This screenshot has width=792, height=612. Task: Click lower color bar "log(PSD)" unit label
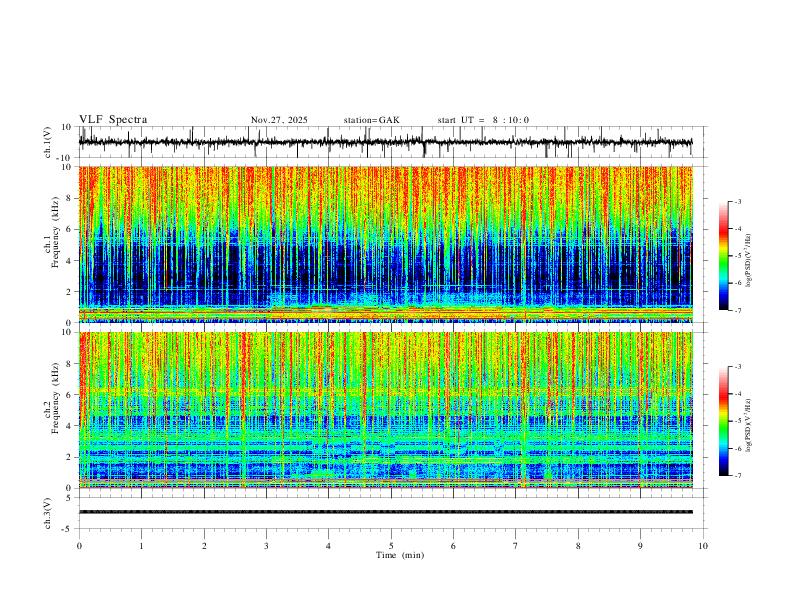tap(749, 425)
